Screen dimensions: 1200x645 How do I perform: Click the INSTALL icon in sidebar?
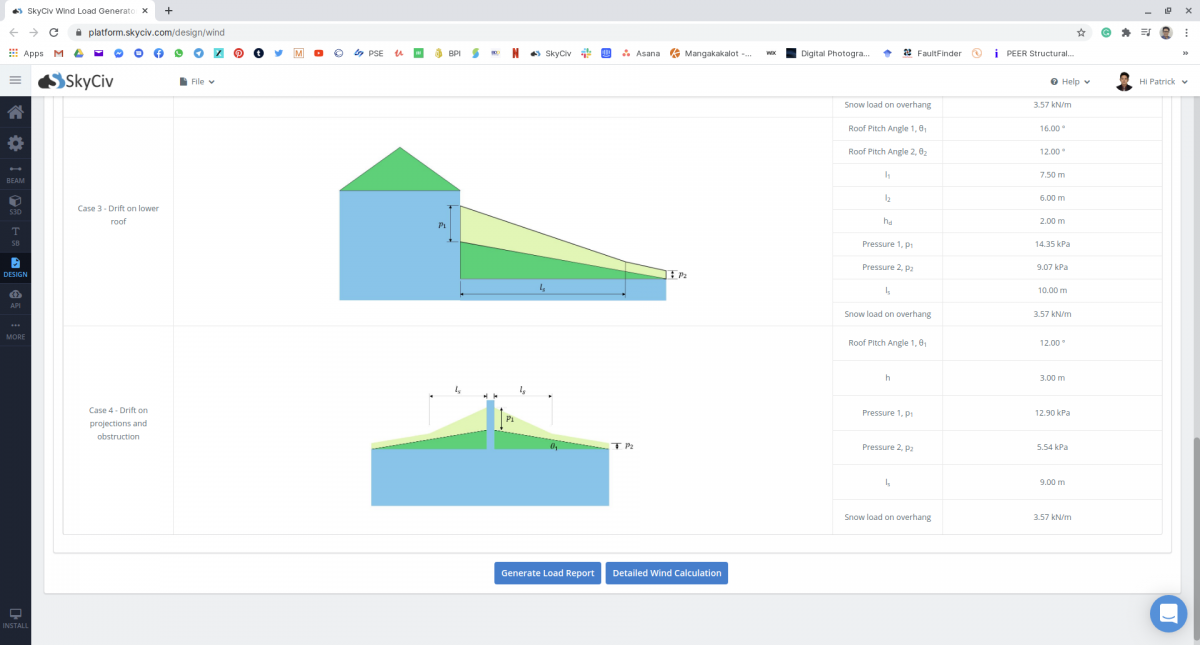15,617
